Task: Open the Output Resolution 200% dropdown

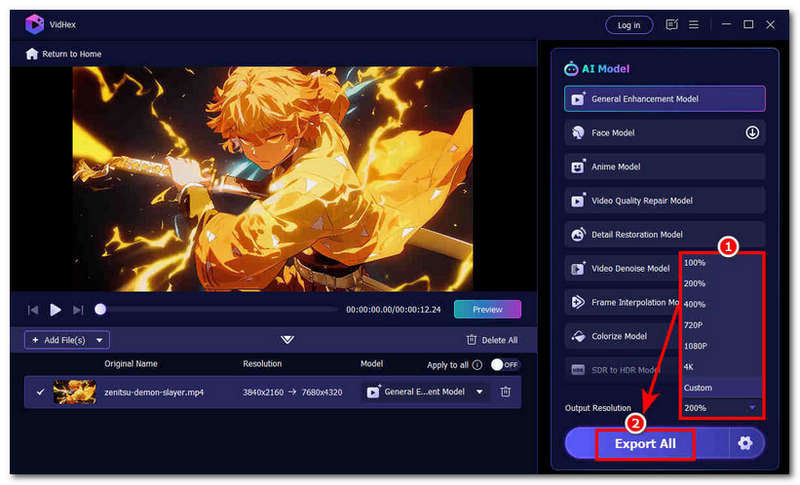Action: pos(722,408)
